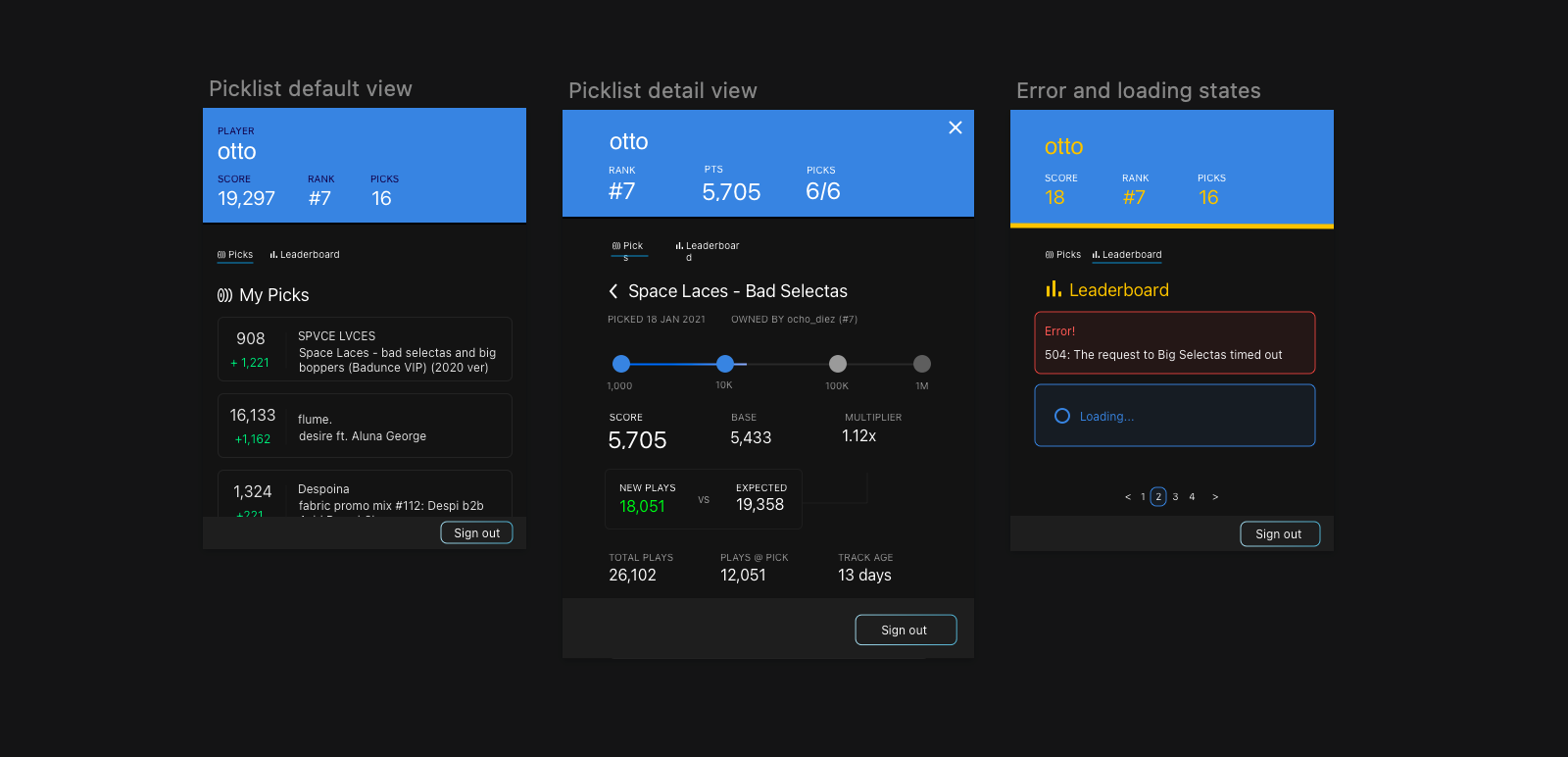Open the flume. desire pick card
Image resolution: width=1568 pixels, height=757 pixels.
(x=365, y=426)
